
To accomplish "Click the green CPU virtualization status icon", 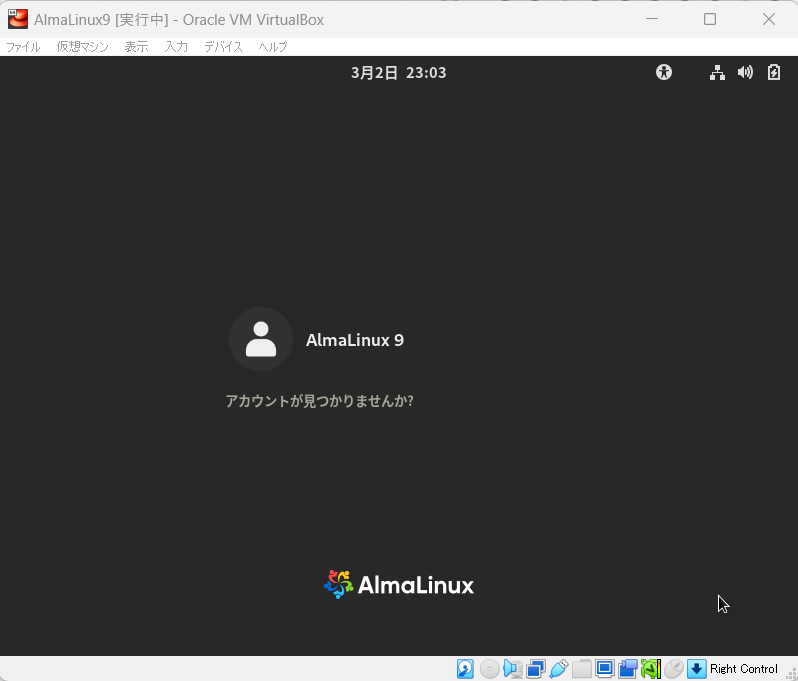I will click(651, 669).
